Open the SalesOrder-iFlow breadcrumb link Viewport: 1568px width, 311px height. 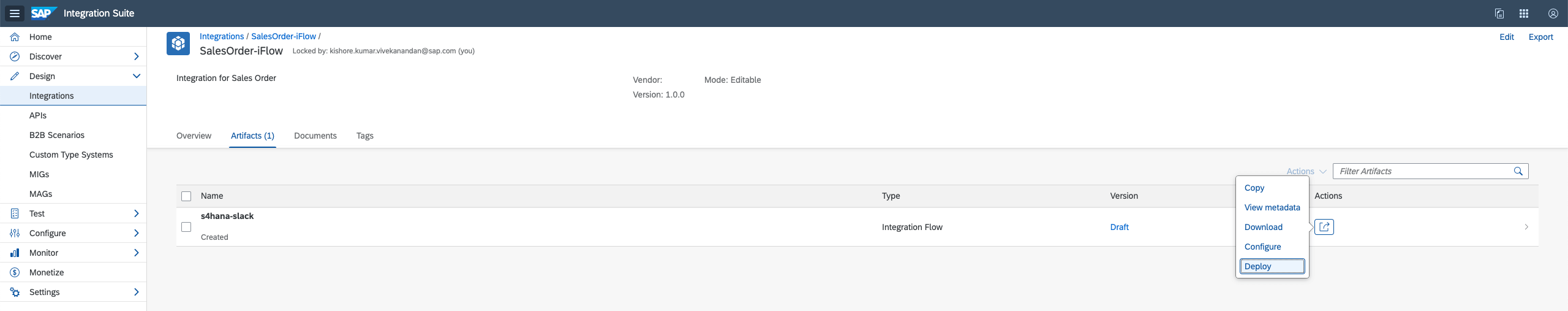tap(284, 36)
